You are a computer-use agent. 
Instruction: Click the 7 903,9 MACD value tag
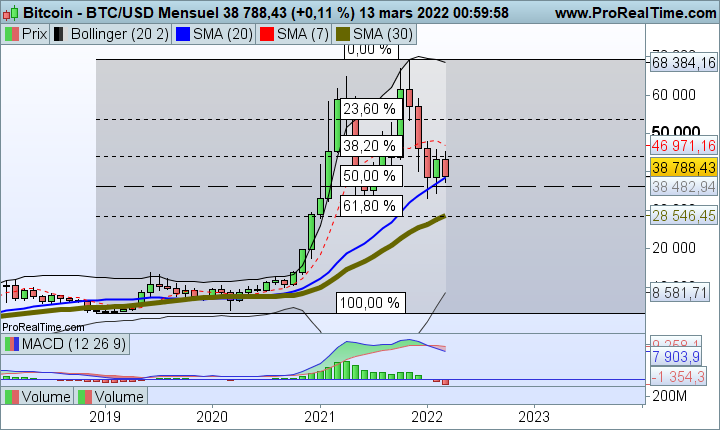point(675,356)
